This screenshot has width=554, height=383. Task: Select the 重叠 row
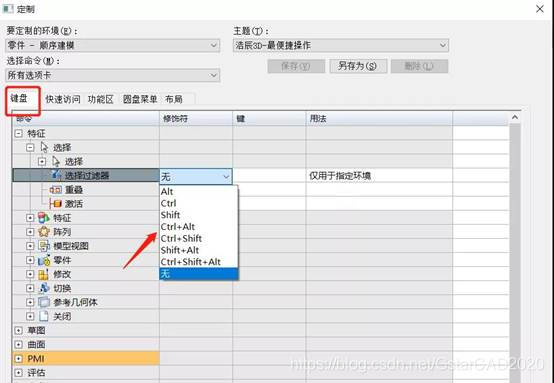(x=86, y=190)
